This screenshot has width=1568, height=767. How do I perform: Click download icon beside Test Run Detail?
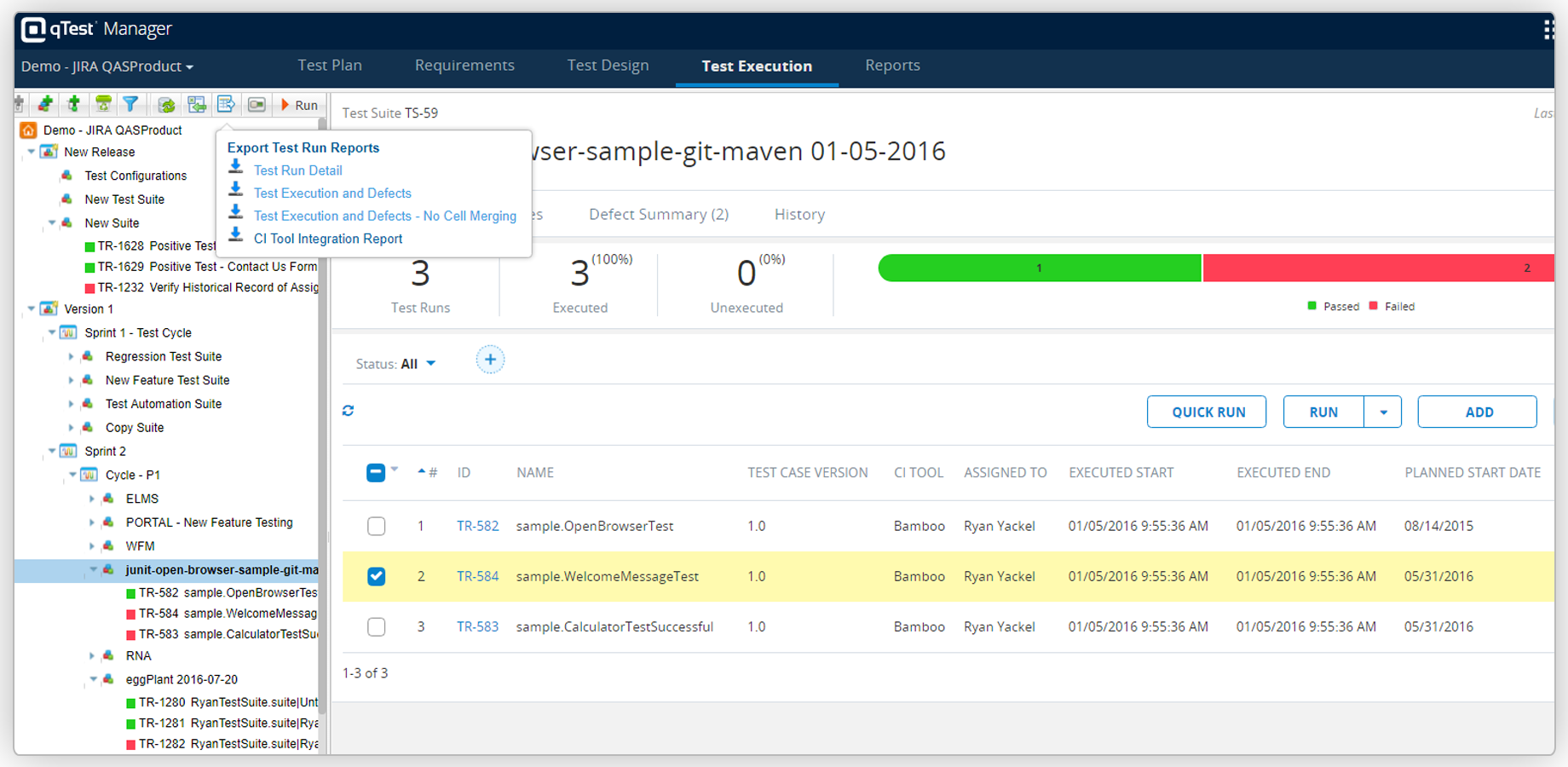click(236, 168)
